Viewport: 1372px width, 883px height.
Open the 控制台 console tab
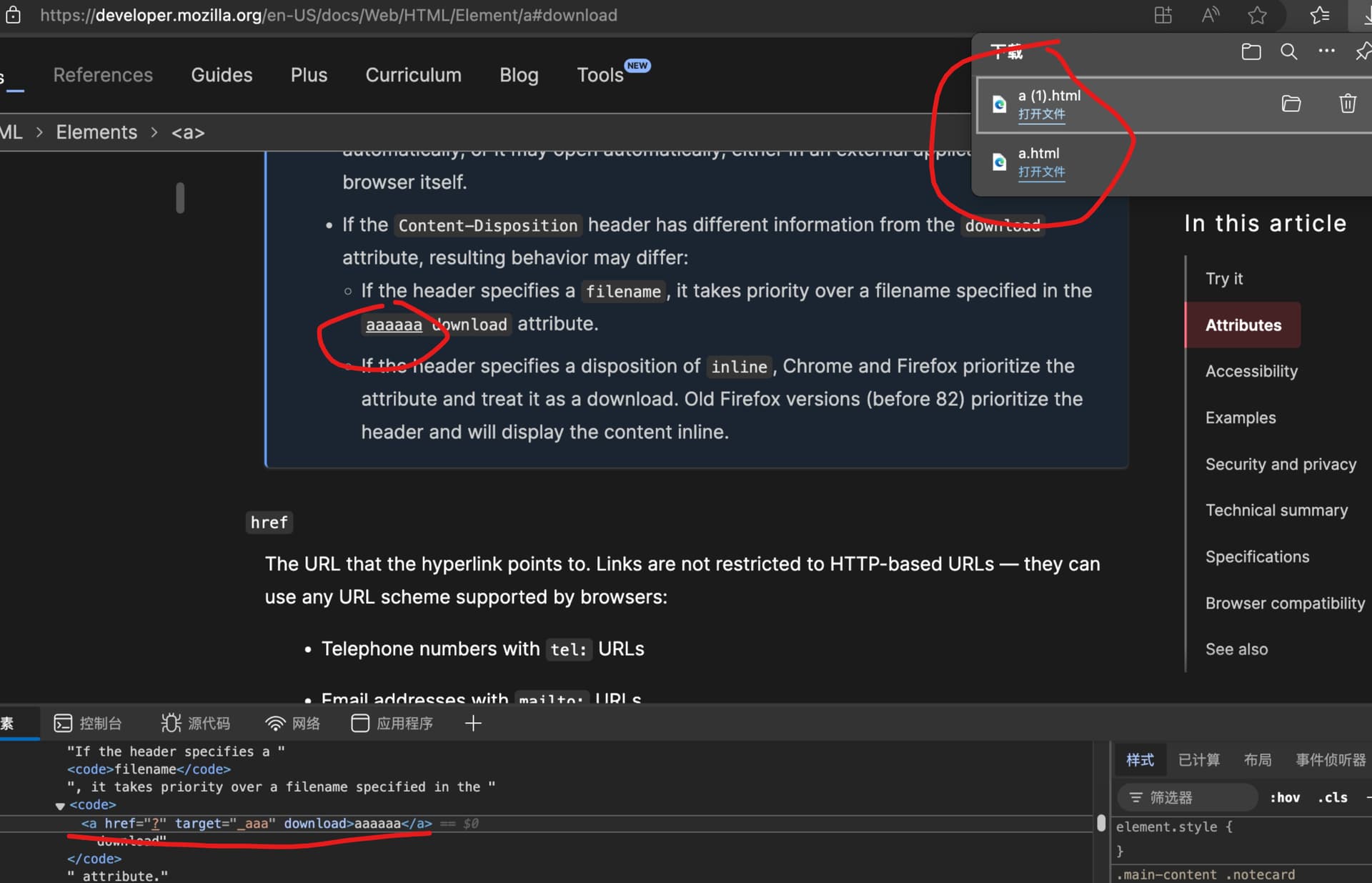[88, 724]
